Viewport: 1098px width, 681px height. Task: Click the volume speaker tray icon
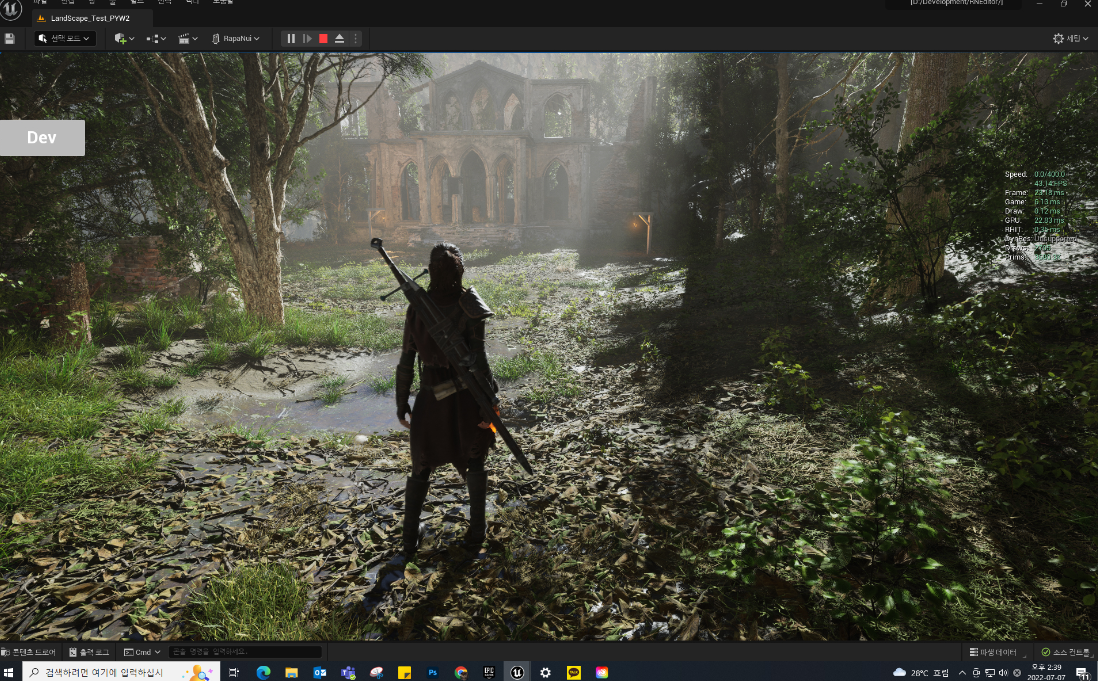pos(1003,673)
